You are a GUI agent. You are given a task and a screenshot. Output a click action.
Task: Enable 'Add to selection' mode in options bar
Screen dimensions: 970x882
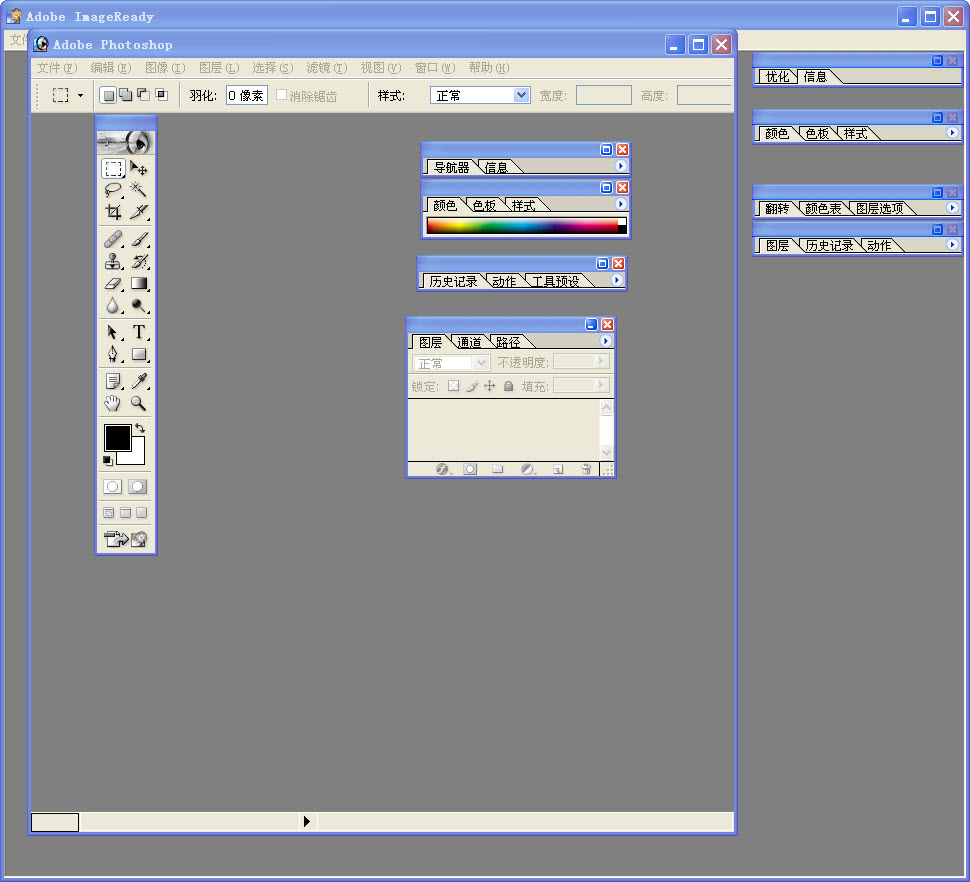point(125,95)
